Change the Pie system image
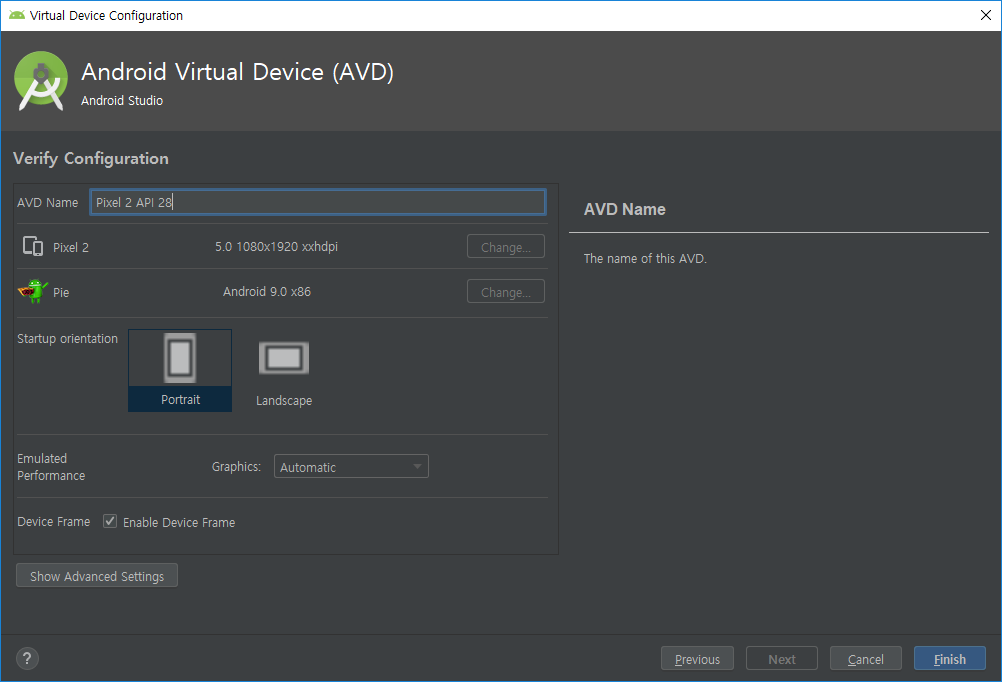This screenshot has width=1002, height=682. tap(505, 291)
